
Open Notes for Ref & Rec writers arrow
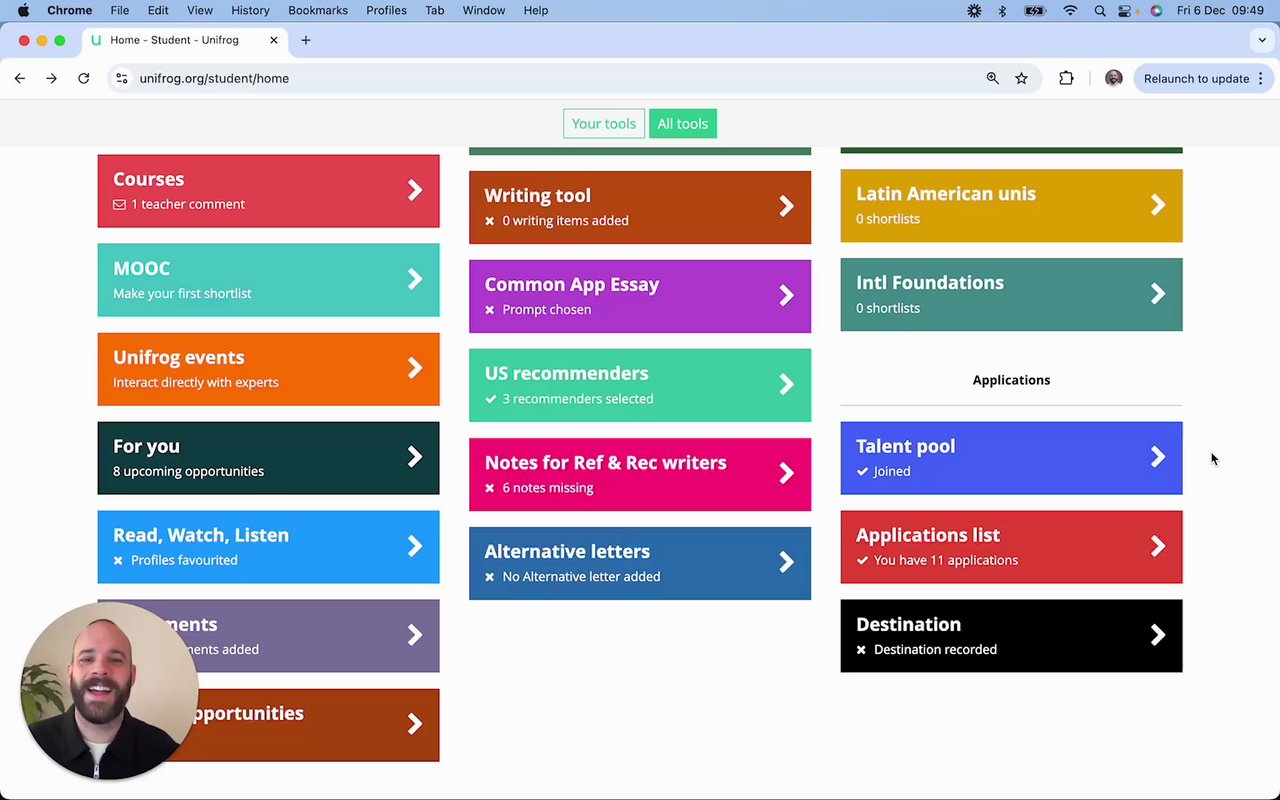(x=787, y=473)
